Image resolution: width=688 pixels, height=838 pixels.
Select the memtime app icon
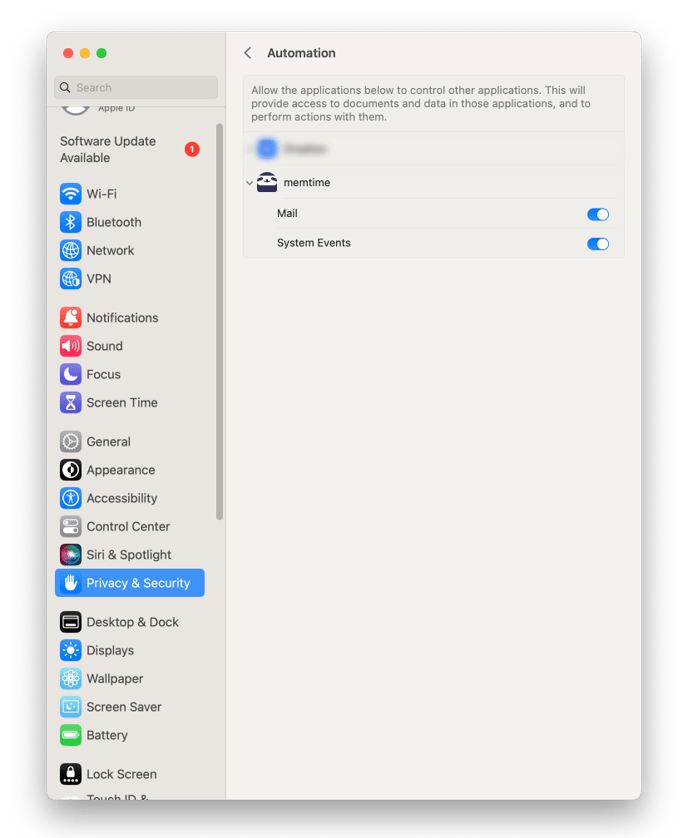(x=267, y=182)
